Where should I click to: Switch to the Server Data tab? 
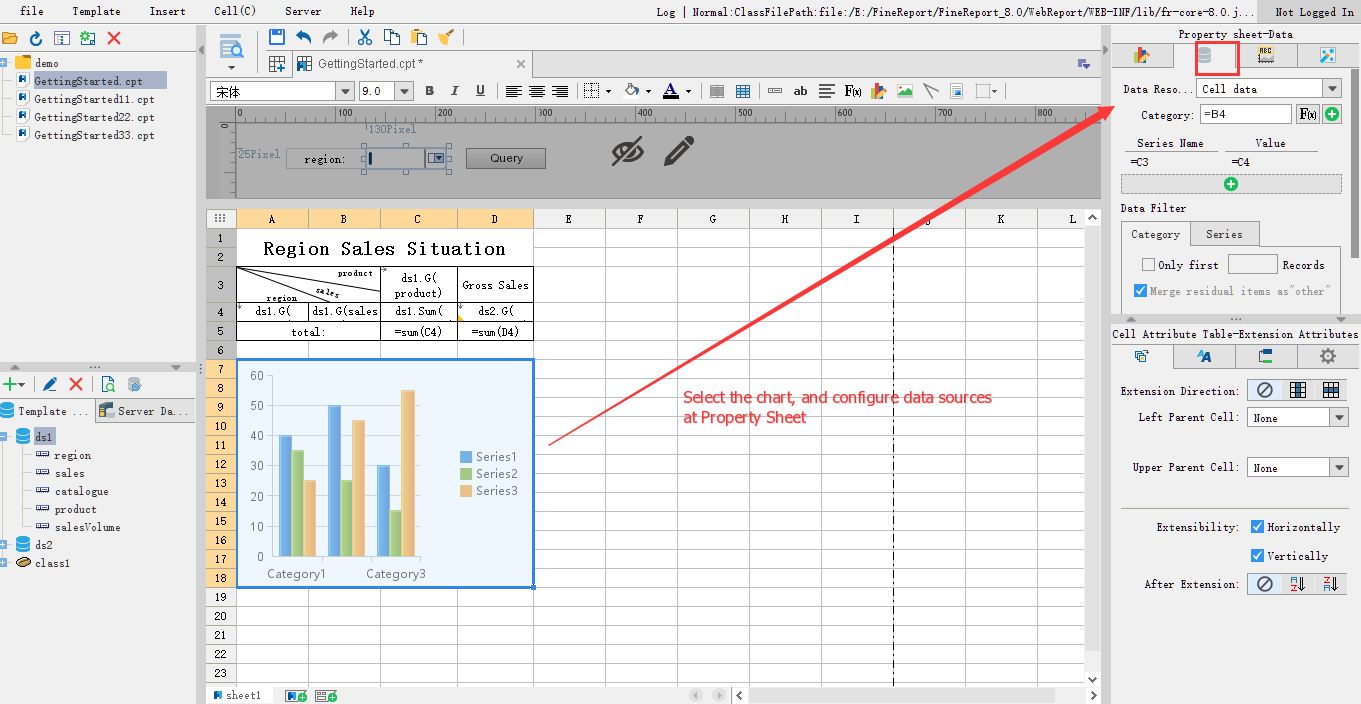coord(144,411)
